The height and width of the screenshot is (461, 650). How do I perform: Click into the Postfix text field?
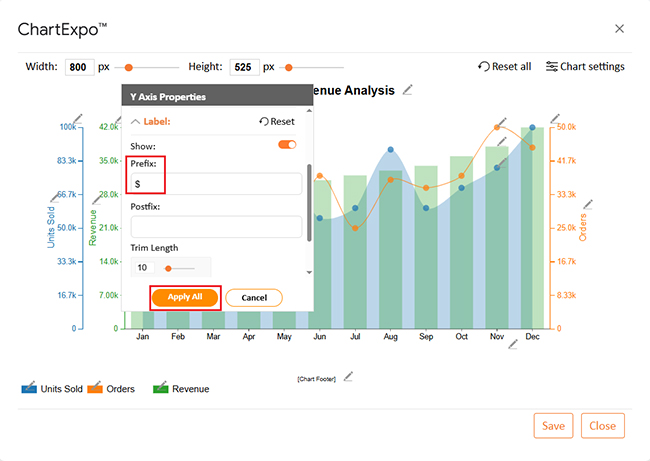click(x=216, y=227)
